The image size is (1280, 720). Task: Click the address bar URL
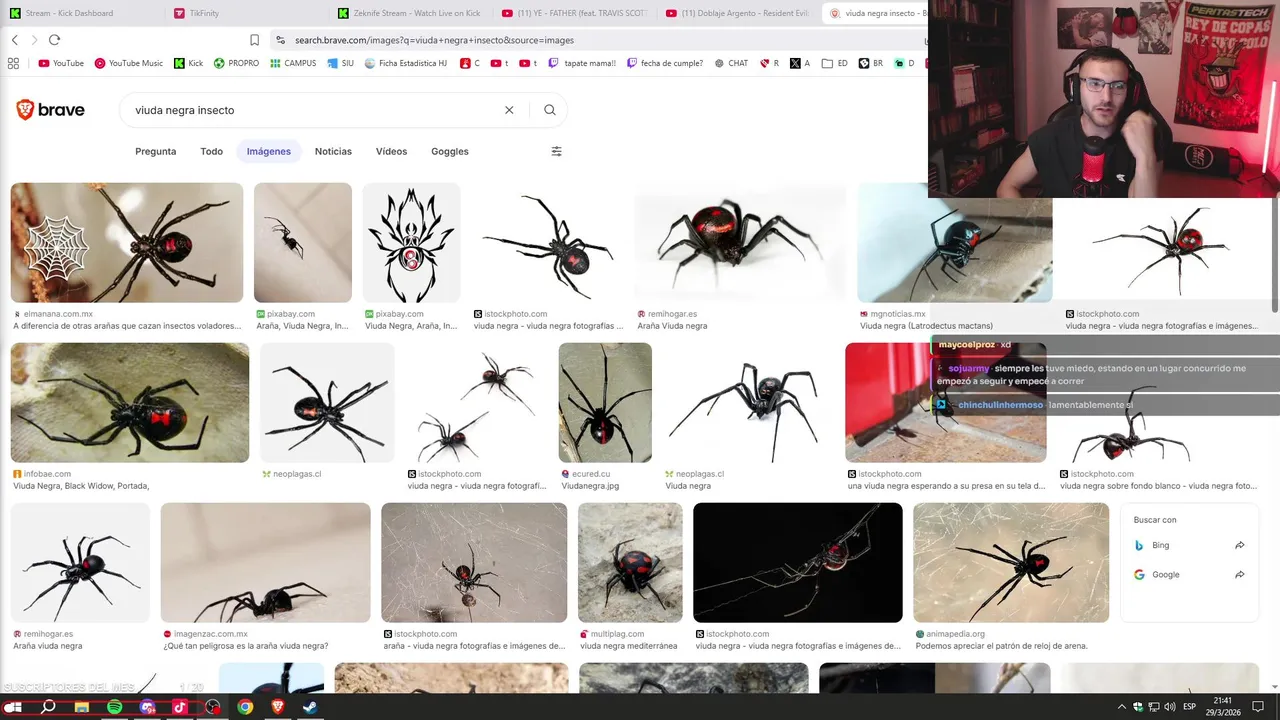(434, 40)
